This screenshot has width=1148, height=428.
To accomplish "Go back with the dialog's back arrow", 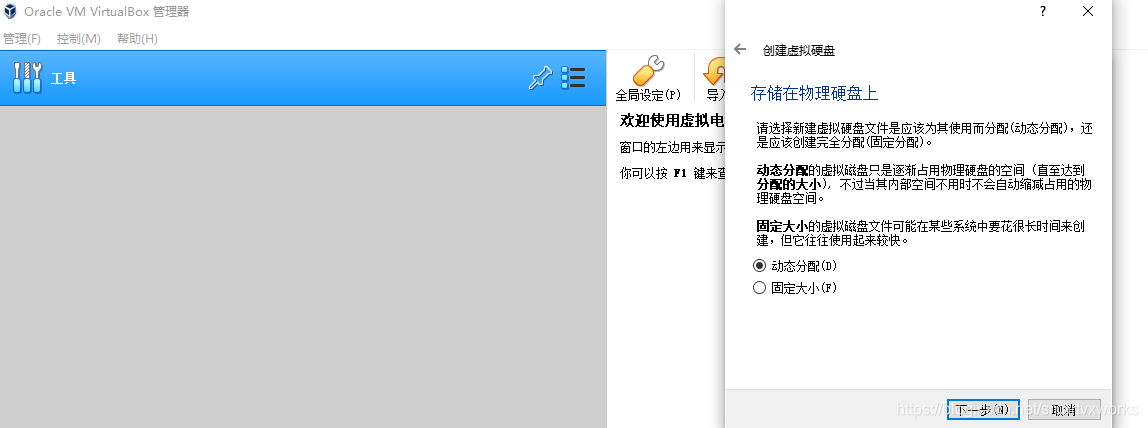I will click(x=740, y=49).
